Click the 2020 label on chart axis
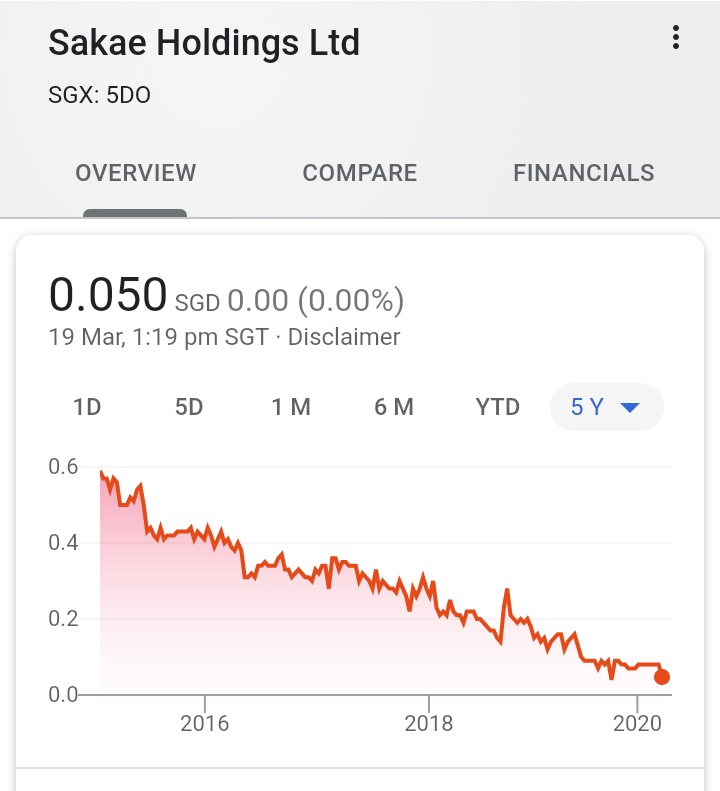Viewport: 720px width, 791px height. click(x=637, y=723)
